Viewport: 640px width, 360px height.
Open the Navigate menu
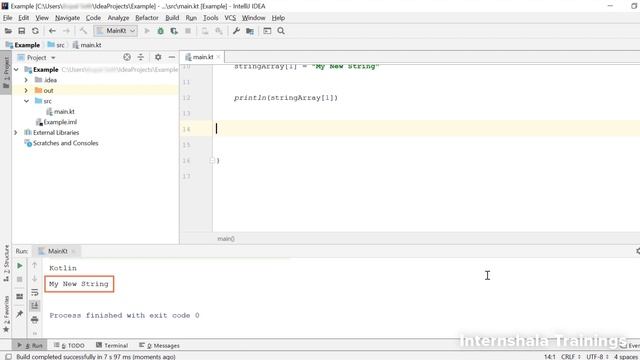coord(67,18)
